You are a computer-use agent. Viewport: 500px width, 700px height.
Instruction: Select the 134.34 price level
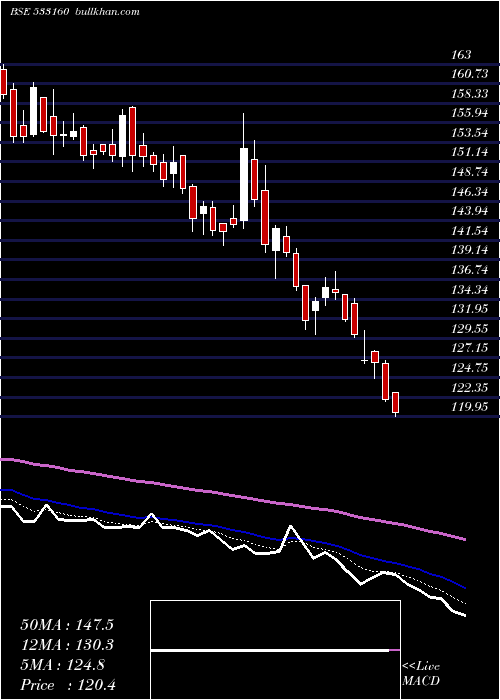pos(471,289)
